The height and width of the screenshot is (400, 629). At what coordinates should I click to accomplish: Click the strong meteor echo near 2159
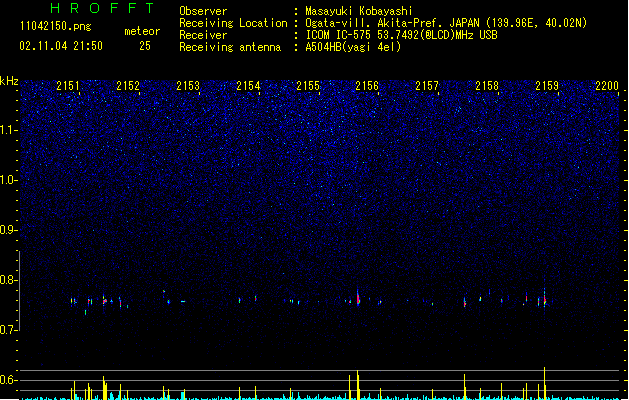point(544,299)
